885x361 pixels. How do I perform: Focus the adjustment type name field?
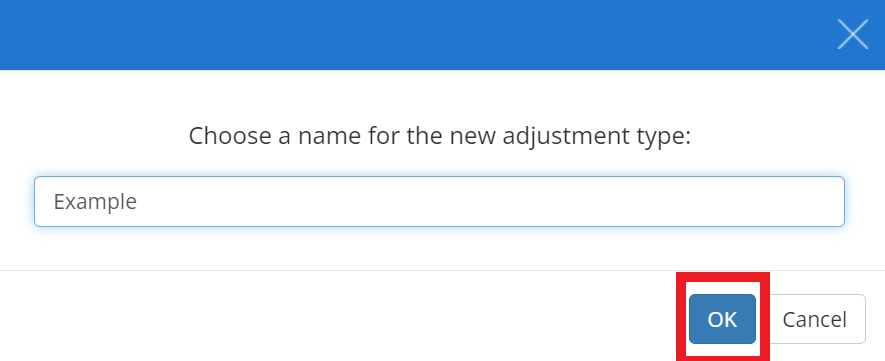[439, 201]
